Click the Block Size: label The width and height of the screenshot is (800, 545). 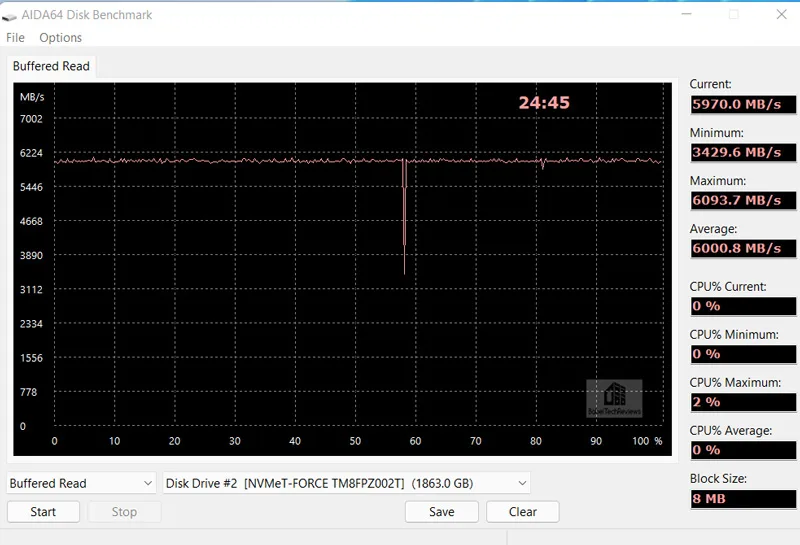718,479
